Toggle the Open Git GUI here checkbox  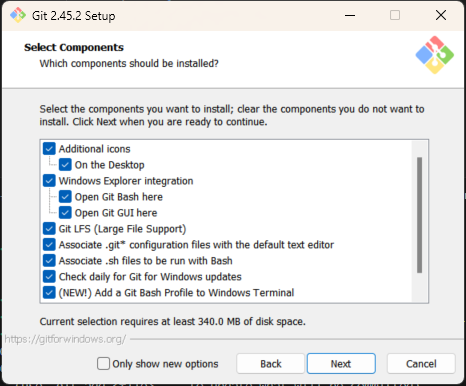pos(65,213)
